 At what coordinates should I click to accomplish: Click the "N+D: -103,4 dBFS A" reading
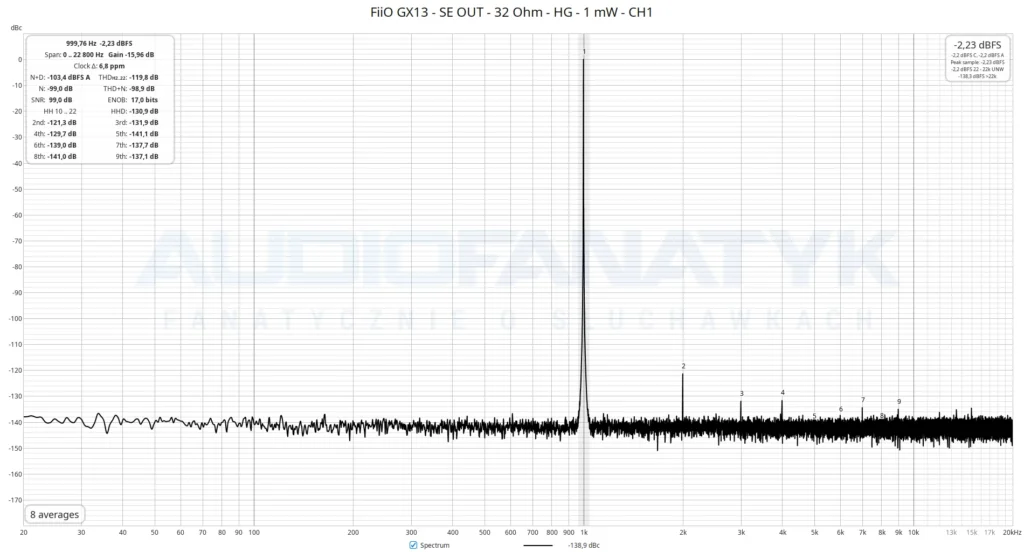pyautogui.click(x=60, y=77)
